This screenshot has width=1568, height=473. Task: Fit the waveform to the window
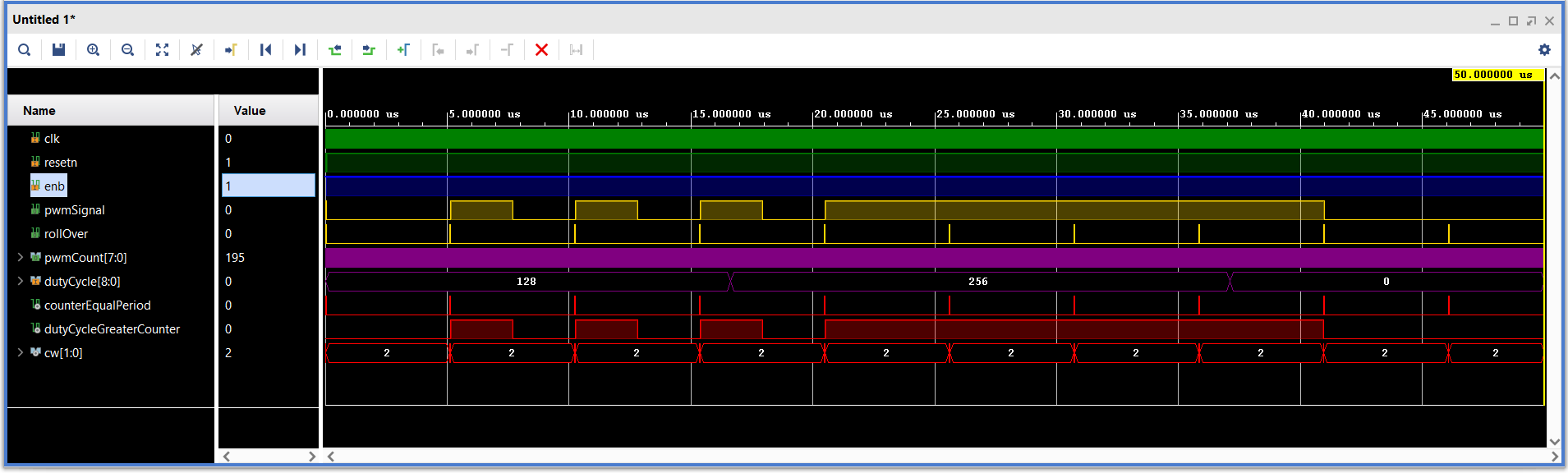pos(162,50)
